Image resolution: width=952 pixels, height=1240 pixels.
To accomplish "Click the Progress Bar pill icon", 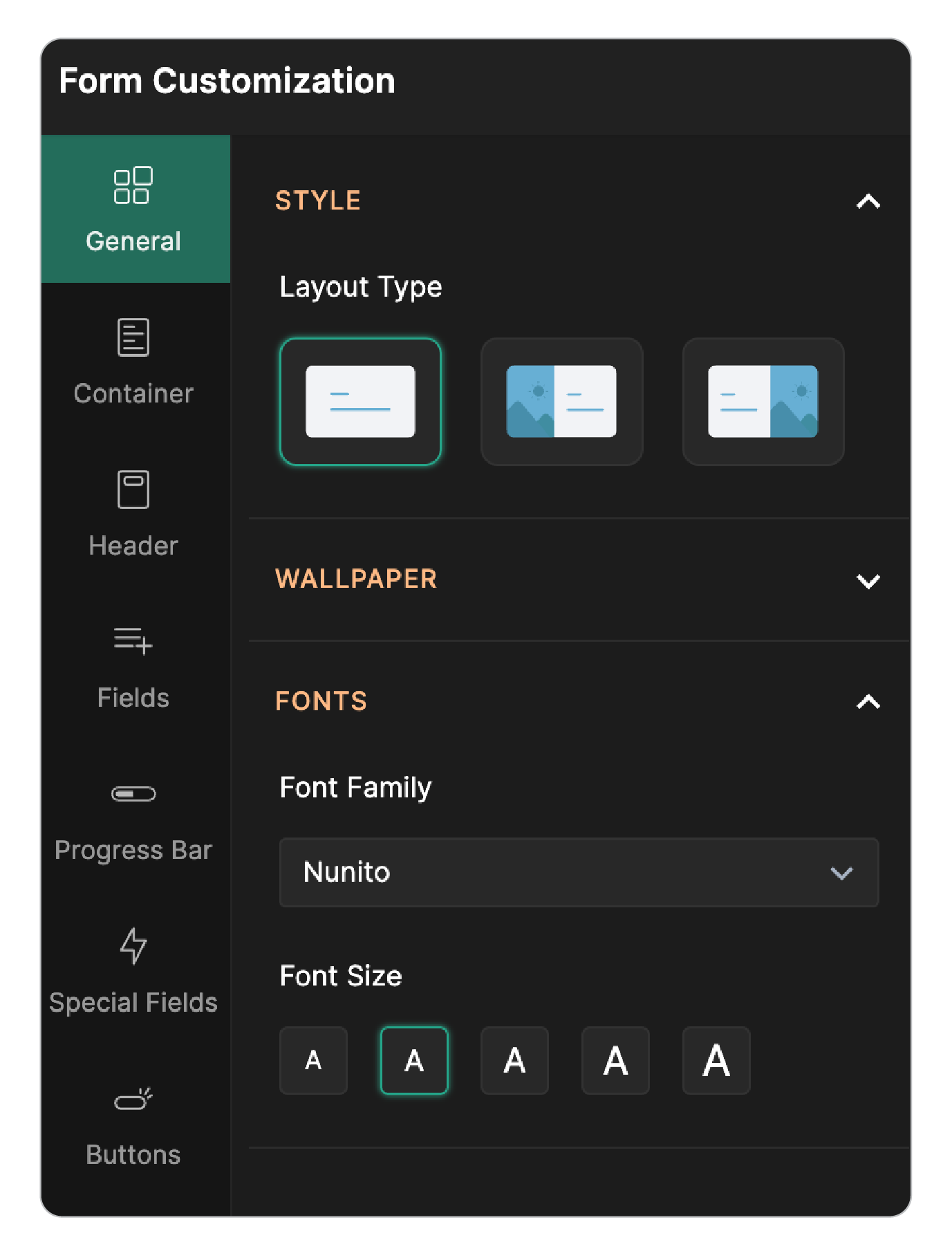I will pos(133,793).
